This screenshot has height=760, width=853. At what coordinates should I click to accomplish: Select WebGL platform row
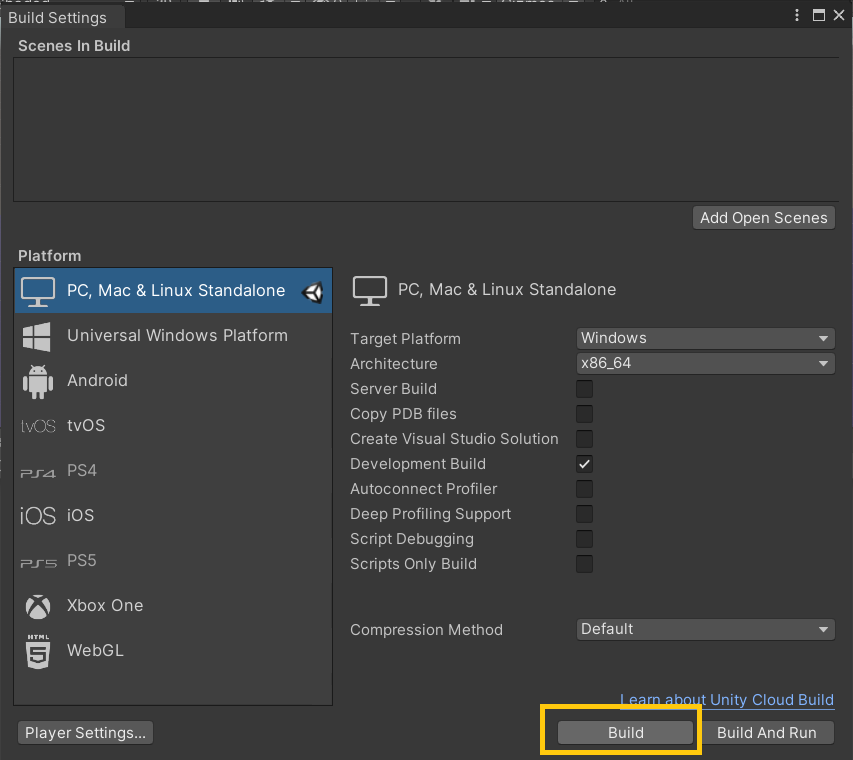173,651
